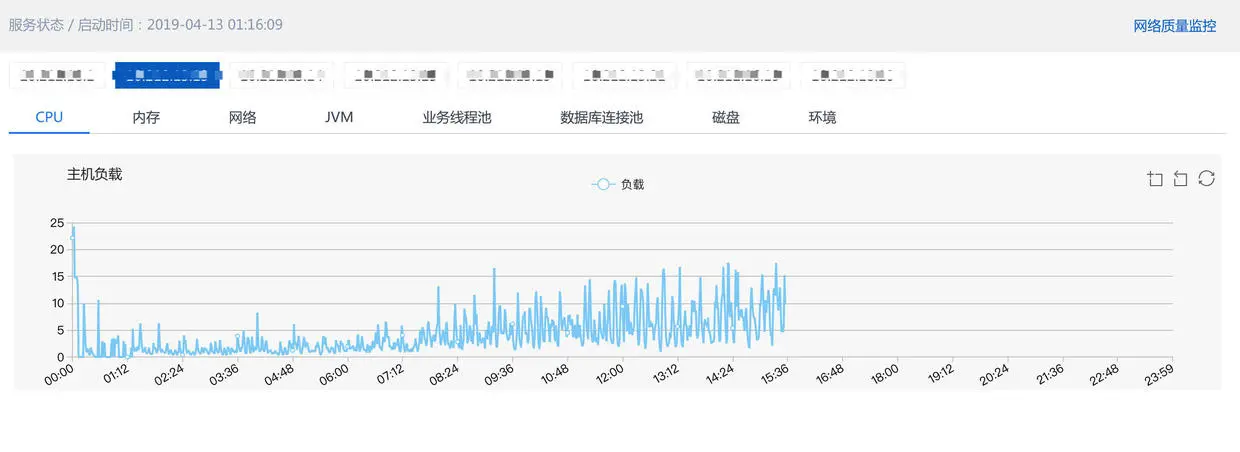Switch to the 内存 tab
Image resolution: width=1240 pixels, height=452 pixels.
[x=146, y=117]
